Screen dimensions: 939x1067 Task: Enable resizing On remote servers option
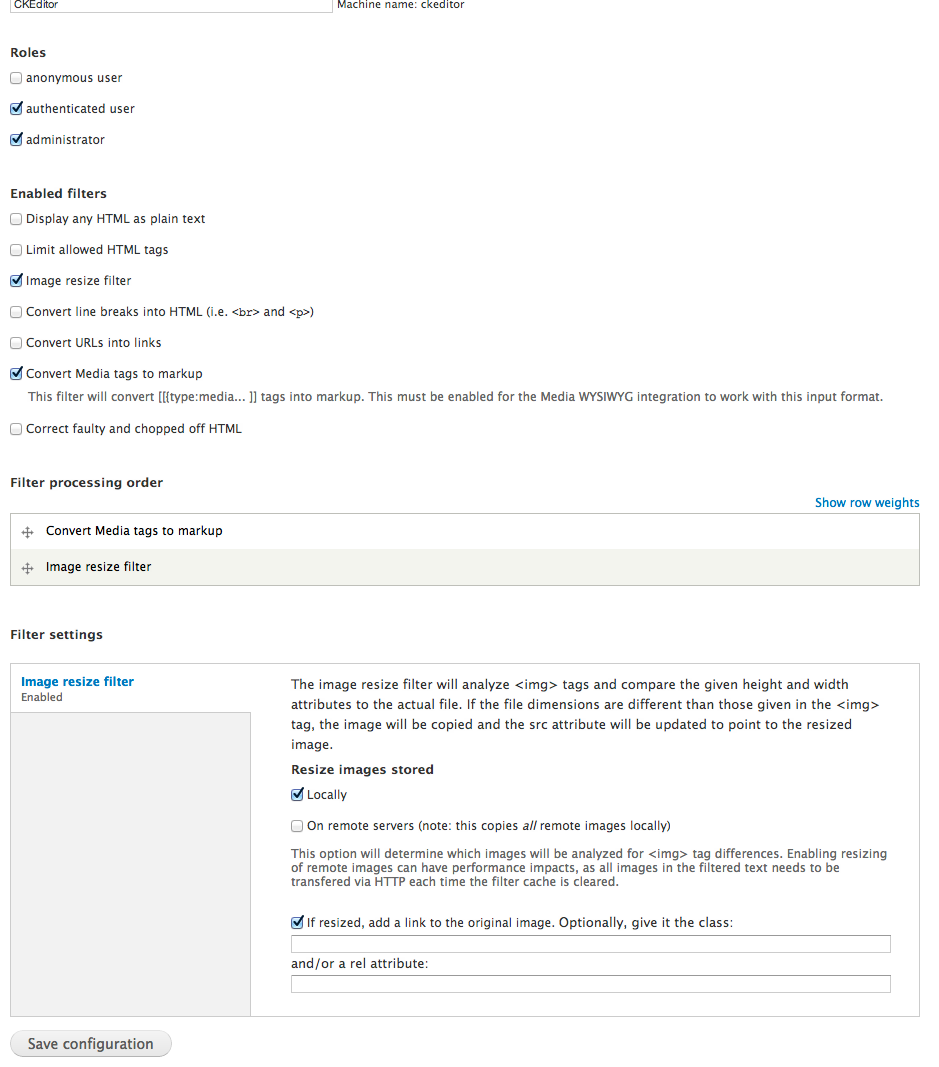pyautogui.click(x=297, y=826)
